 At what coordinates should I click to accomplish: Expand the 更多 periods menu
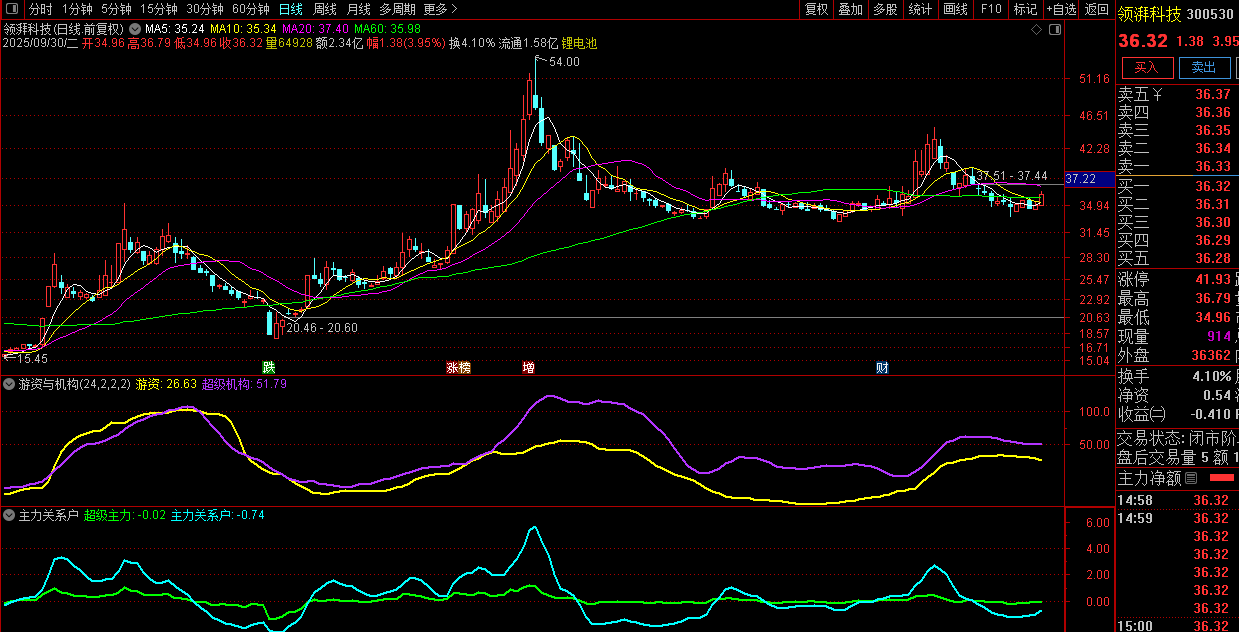point(441,9)
